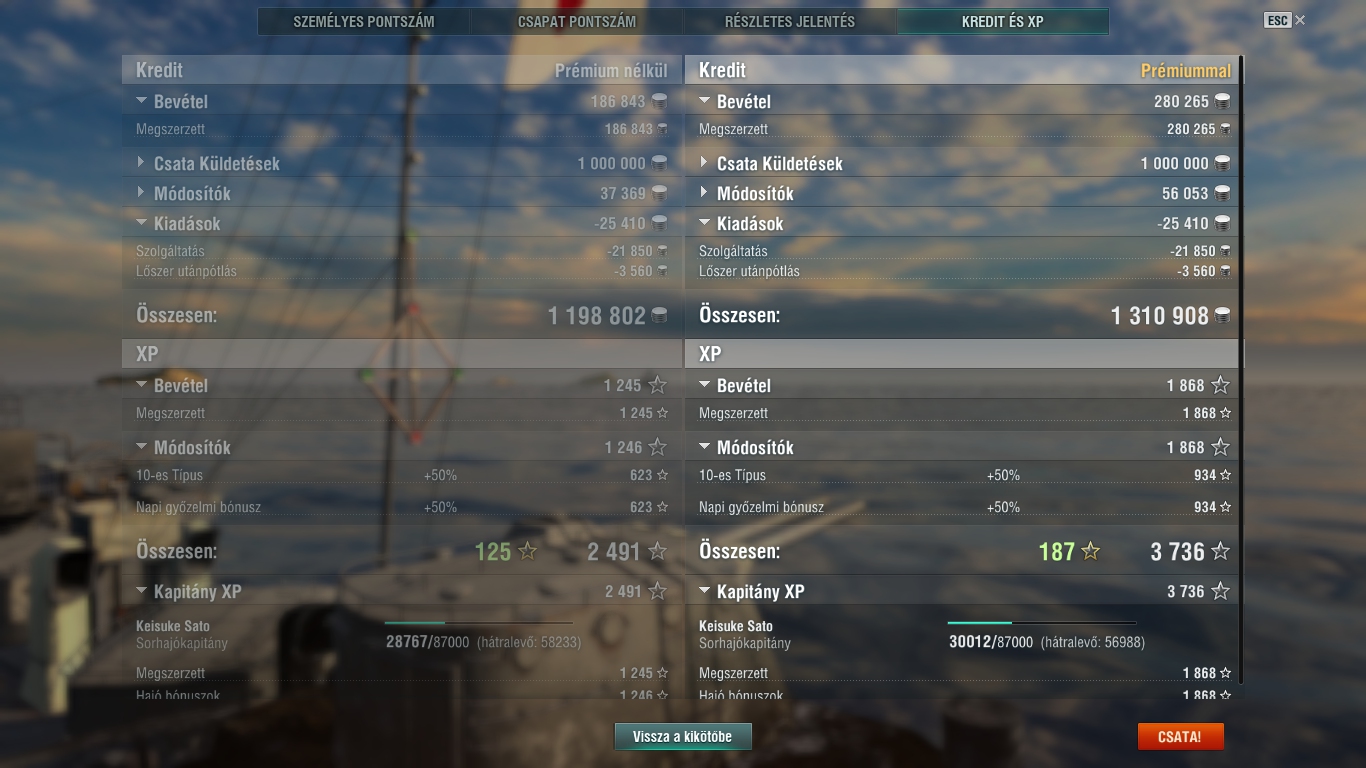
Task: Select the Részletes jelentés tab
Action: (790, 21)
